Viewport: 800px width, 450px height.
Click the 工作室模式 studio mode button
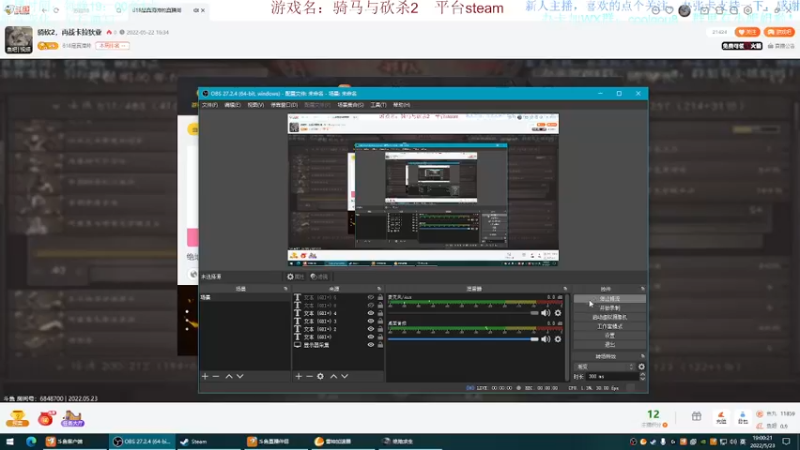click(610, 327)
